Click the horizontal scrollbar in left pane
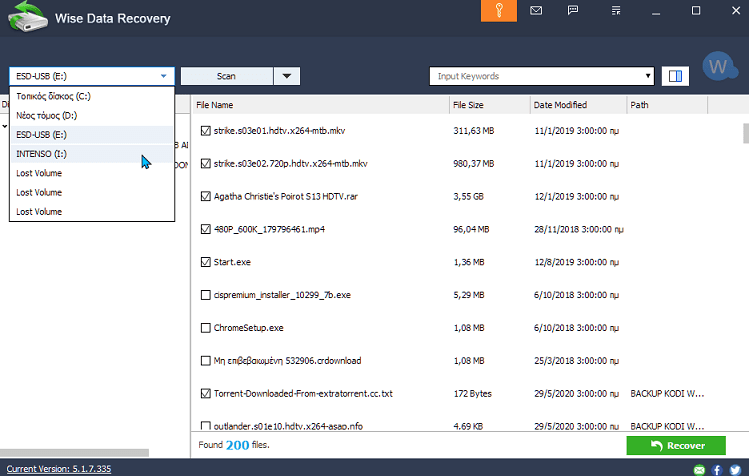 (75, 453)
